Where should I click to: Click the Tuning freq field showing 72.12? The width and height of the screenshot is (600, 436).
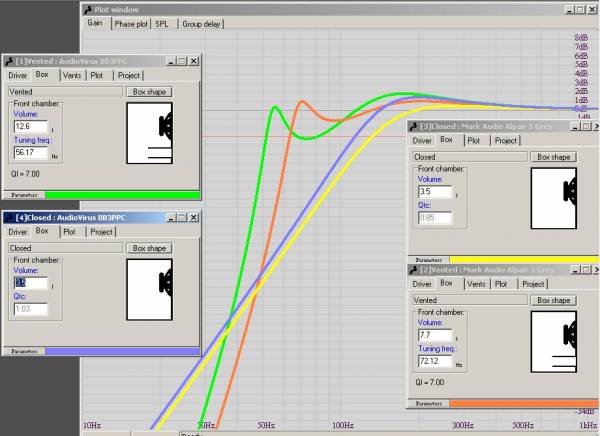click(435, 361)
